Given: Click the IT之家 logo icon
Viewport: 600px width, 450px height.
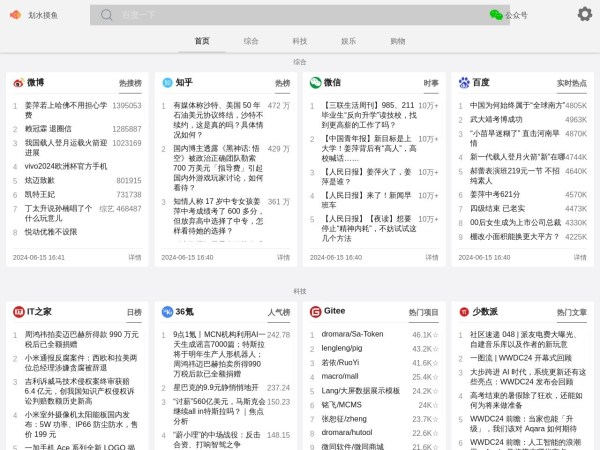Looking at the screenshot, I should point(18,312).
